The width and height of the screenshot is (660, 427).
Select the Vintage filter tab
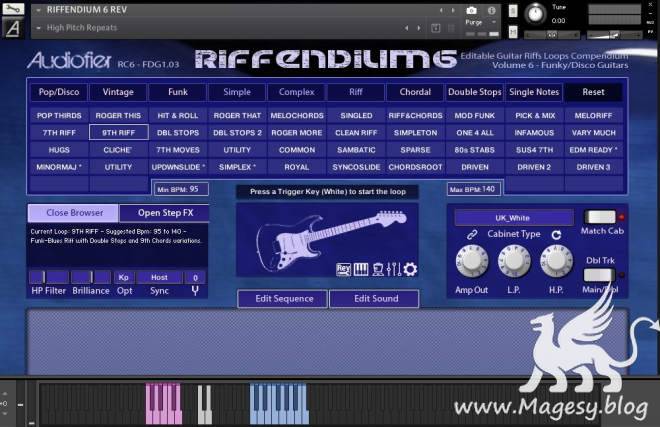click(x=118, y=92)
